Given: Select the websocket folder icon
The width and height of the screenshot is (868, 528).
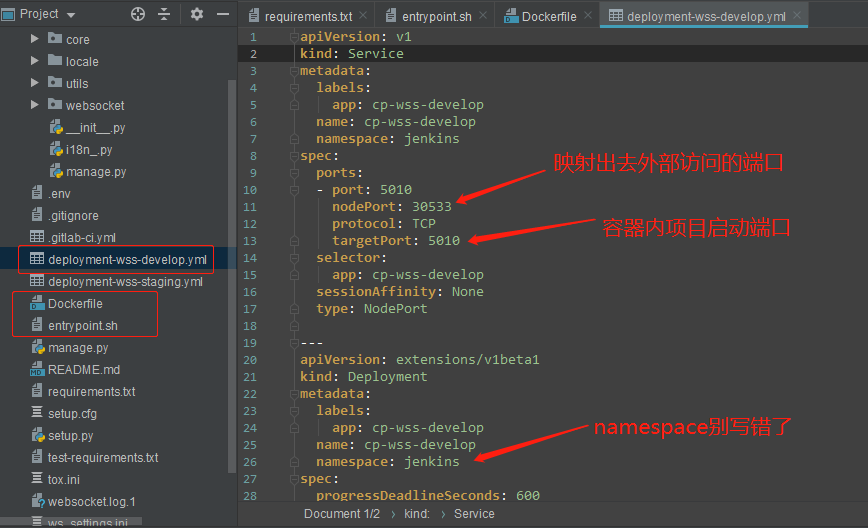Looking at the screenshot, I should tap(55, 104).
